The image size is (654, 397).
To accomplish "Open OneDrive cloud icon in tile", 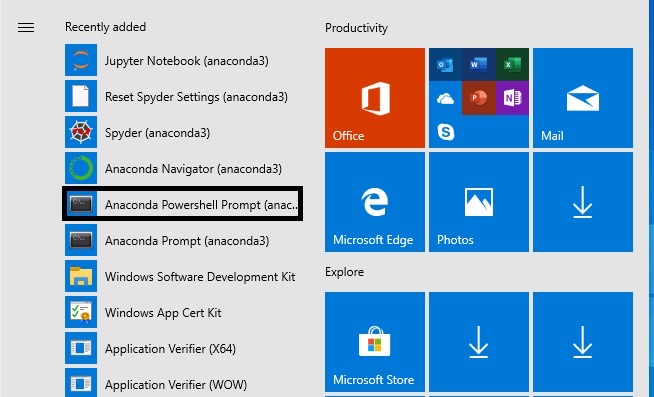I will tap(445, 98).
